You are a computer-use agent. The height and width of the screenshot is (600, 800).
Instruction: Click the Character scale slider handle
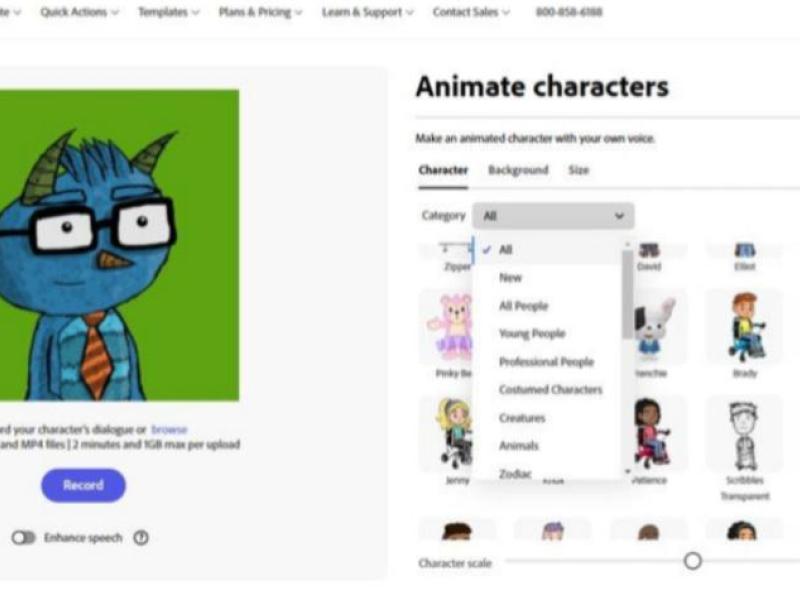pos(692,561)
